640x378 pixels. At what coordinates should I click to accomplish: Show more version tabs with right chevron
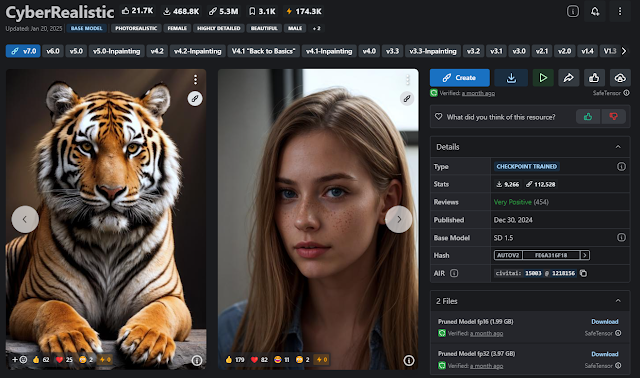click(x=624, y=51)
